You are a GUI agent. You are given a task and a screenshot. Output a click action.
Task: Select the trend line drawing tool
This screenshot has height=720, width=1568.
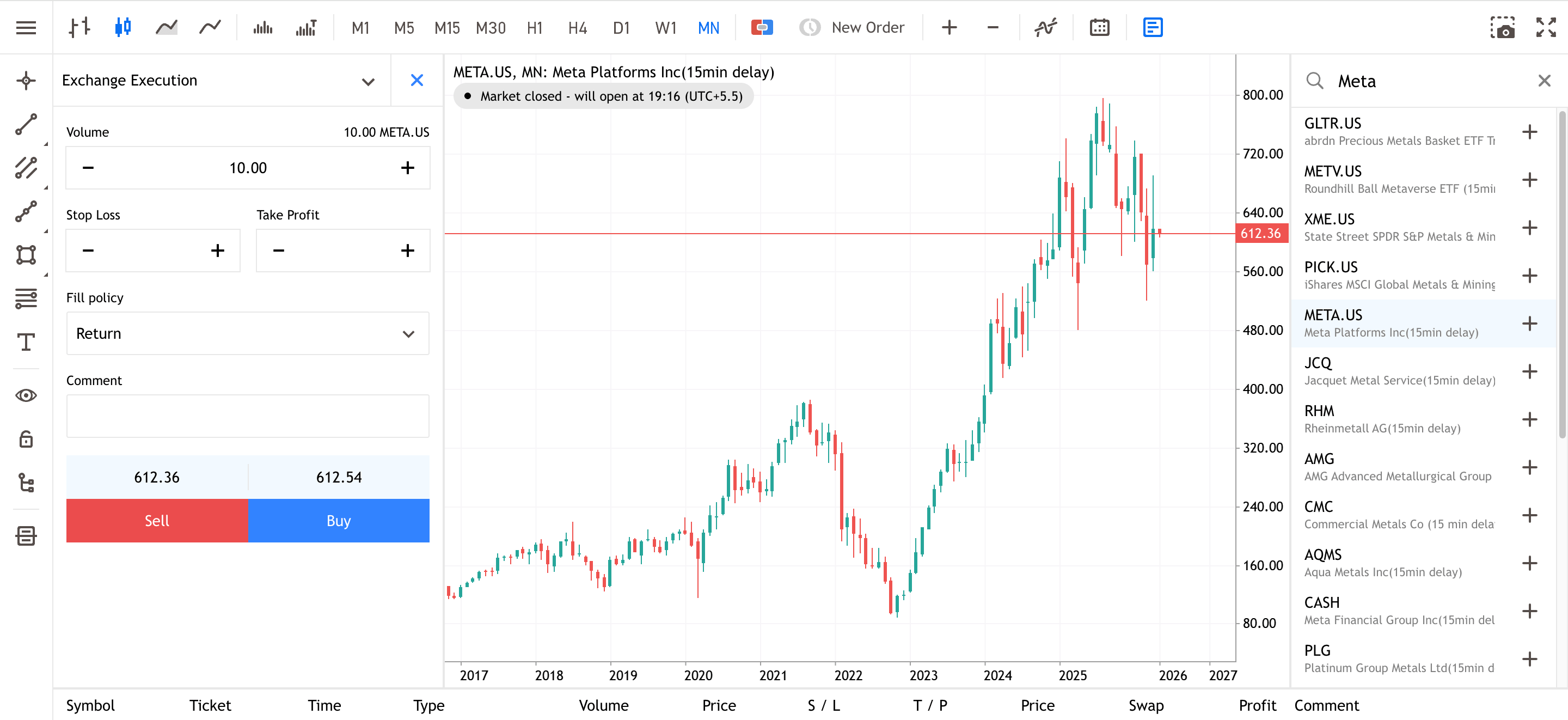(x=26, y=124)
